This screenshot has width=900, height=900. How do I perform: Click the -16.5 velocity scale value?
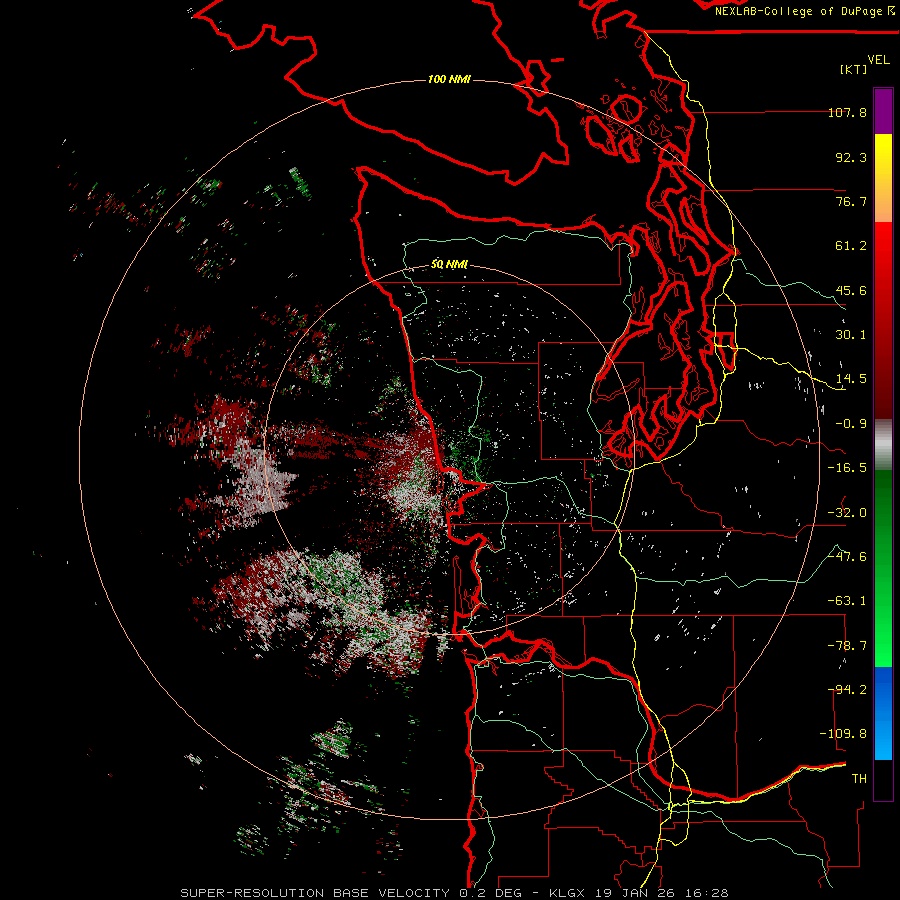tap(847, 468)
